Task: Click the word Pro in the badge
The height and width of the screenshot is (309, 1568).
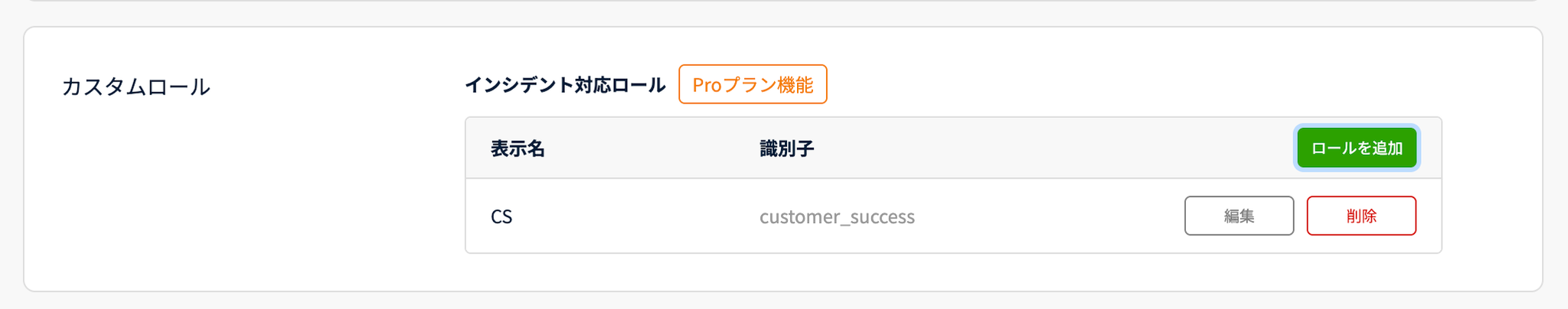Action: [x=707, y=84]
